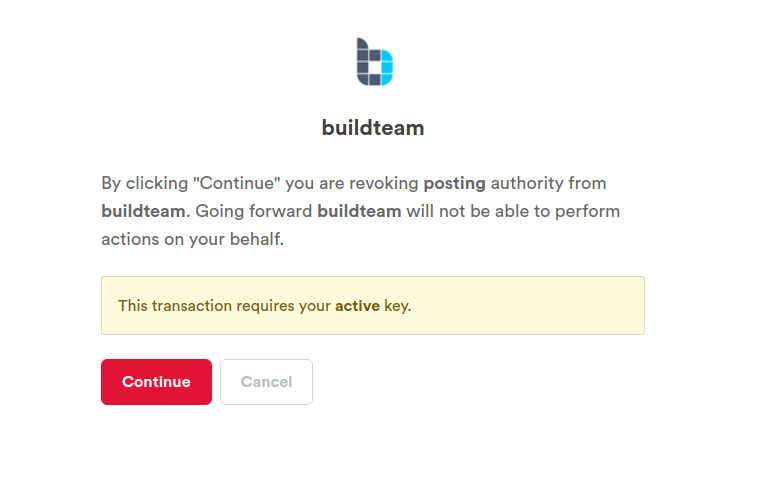Click the bold word "active" in the notice
766x498 pixels.
(357, 306)
